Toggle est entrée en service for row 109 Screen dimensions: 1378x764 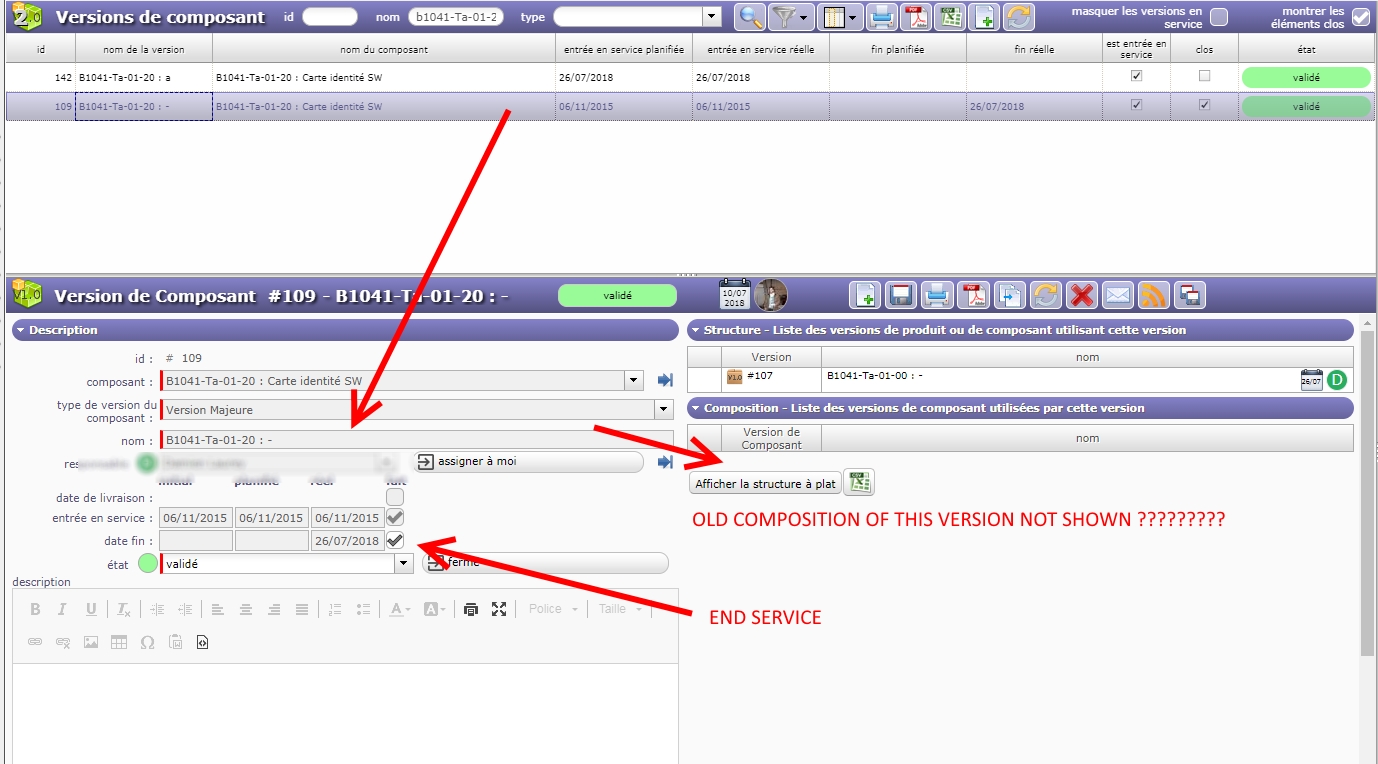point(1136,105)
